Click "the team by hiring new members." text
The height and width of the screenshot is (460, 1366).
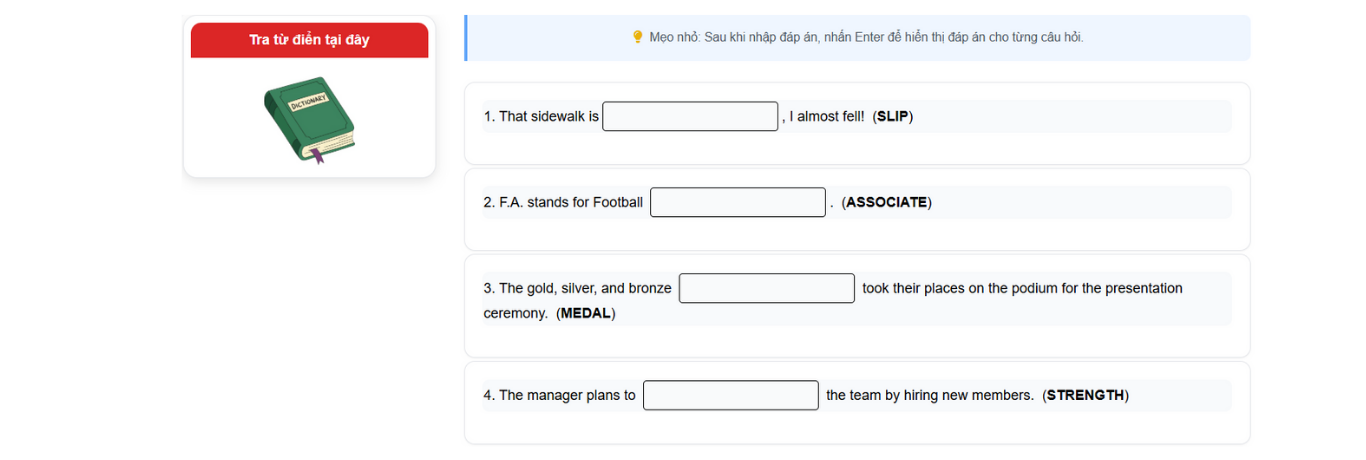point(929,395)
